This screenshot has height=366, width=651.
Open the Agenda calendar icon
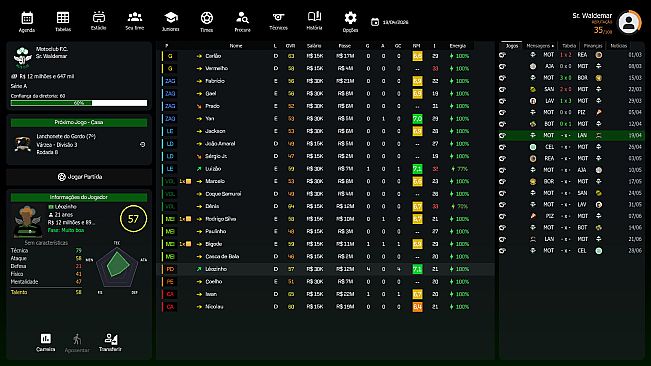27,18
